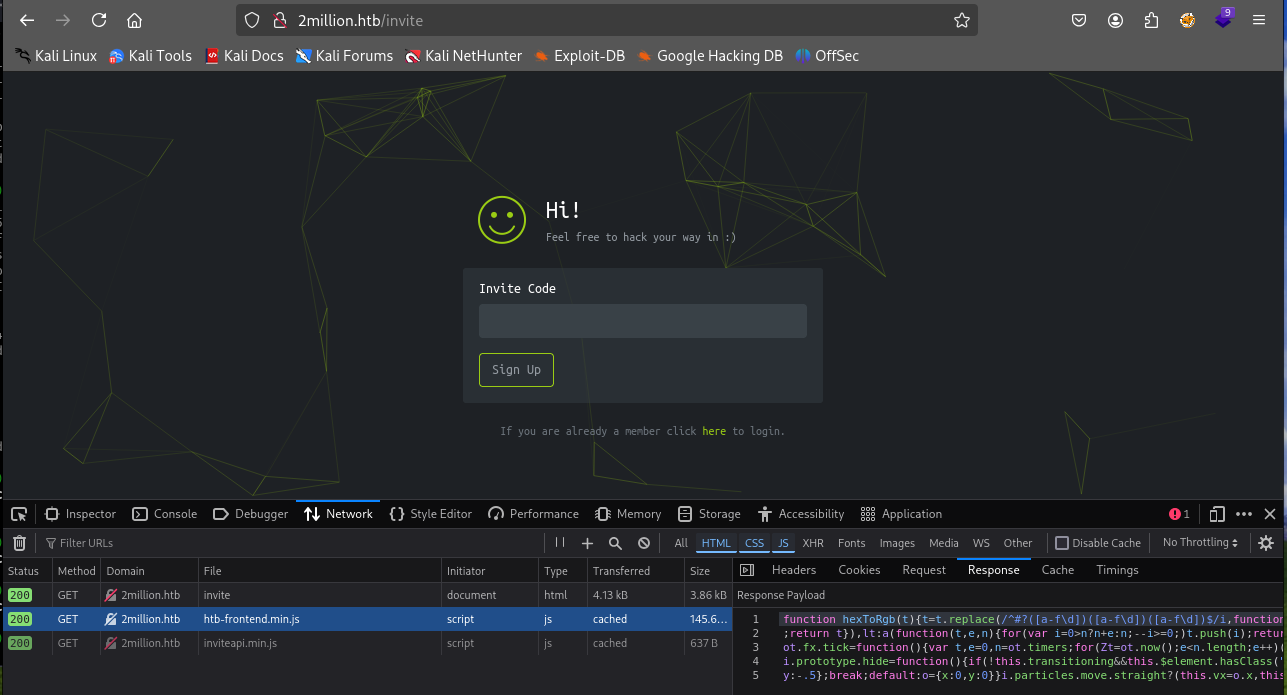Toggle the Fonts request filter
The height and width of the screenshot is (695, 1287).
[852, 543]
